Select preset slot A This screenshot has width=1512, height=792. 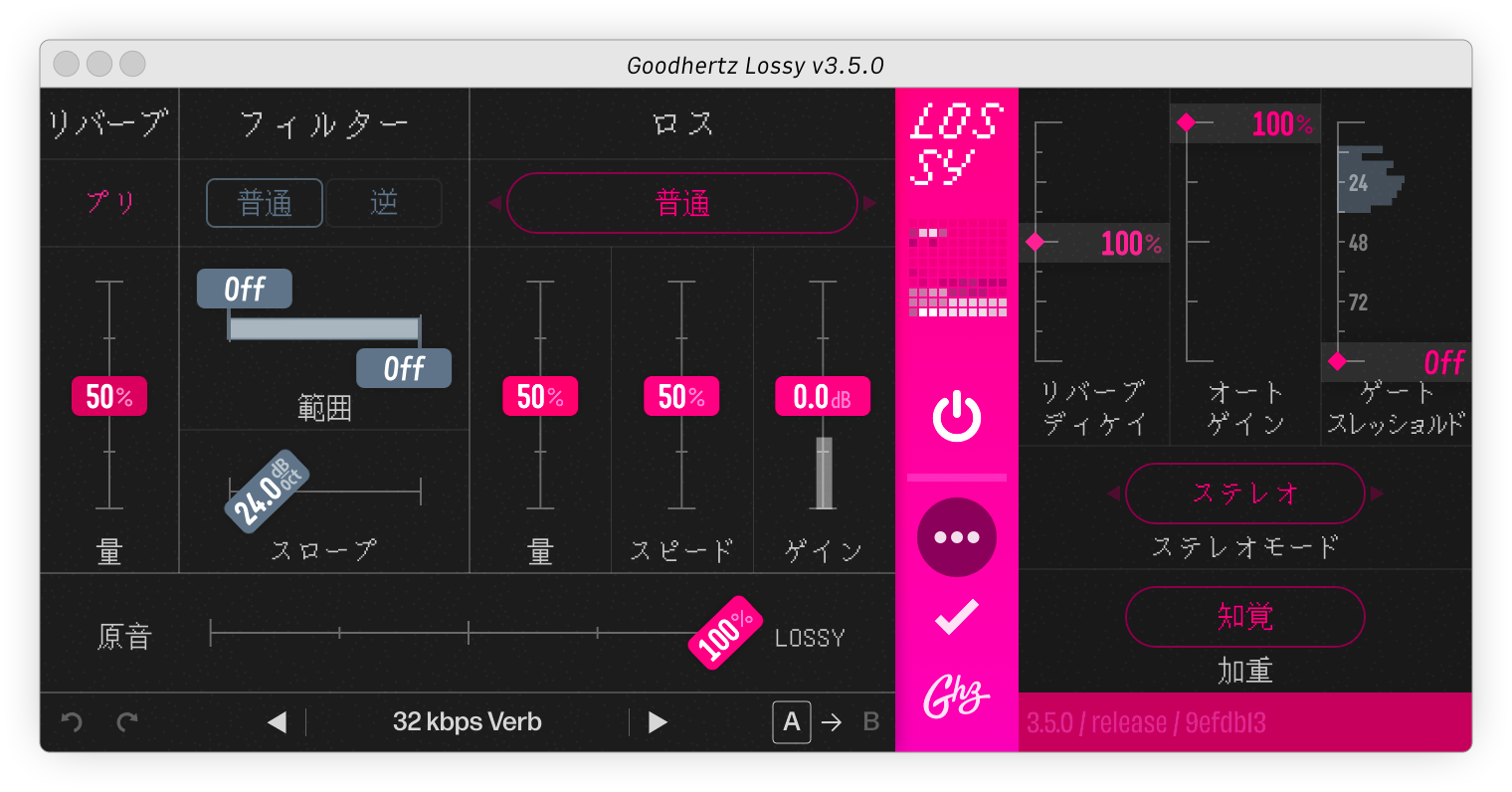(791, 722)
